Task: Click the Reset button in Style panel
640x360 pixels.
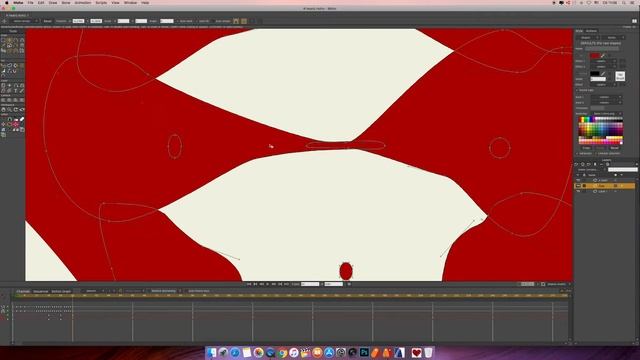Action: click(x=614, y=148)
